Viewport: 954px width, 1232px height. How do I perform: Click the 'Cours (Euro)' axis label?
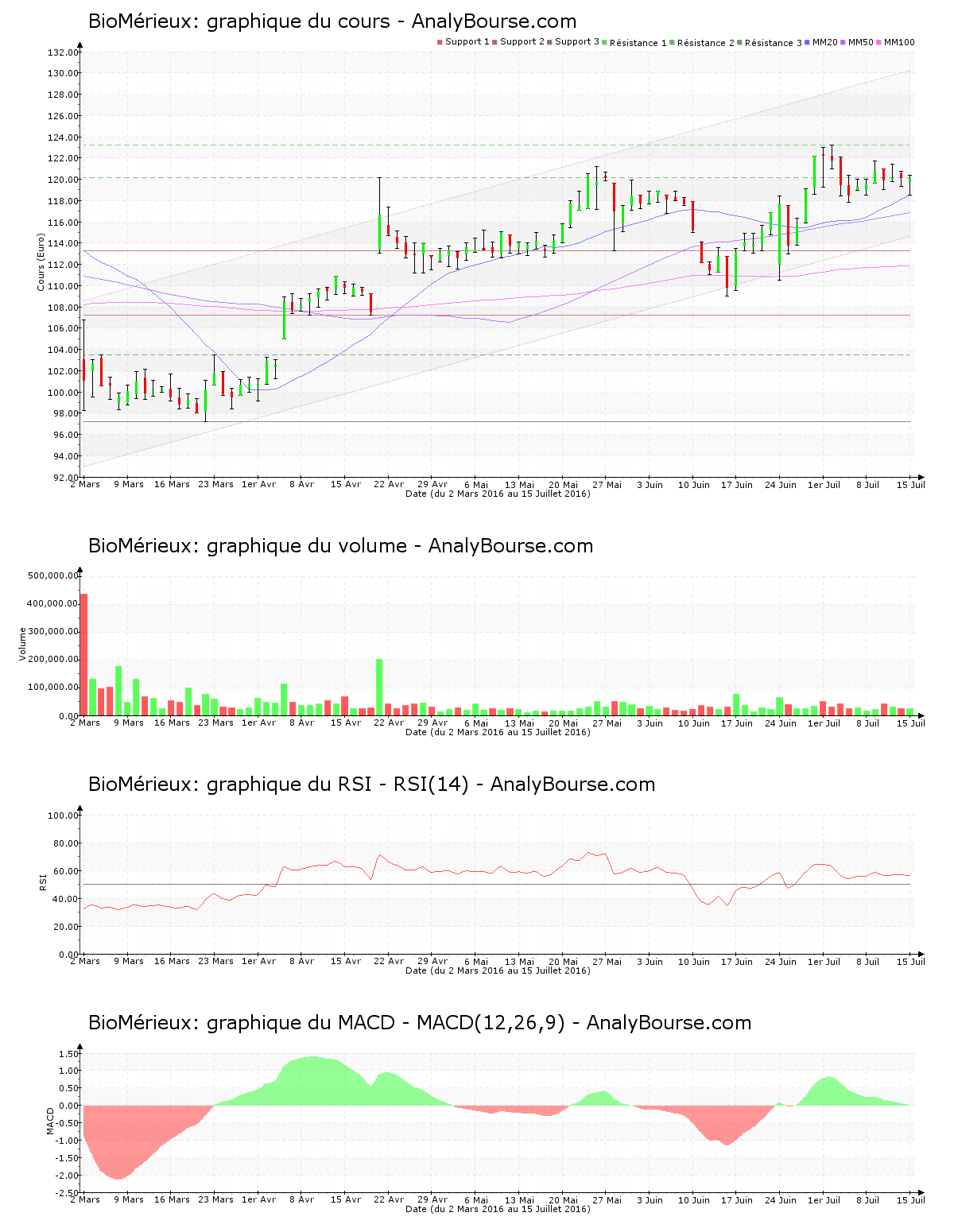41,262
